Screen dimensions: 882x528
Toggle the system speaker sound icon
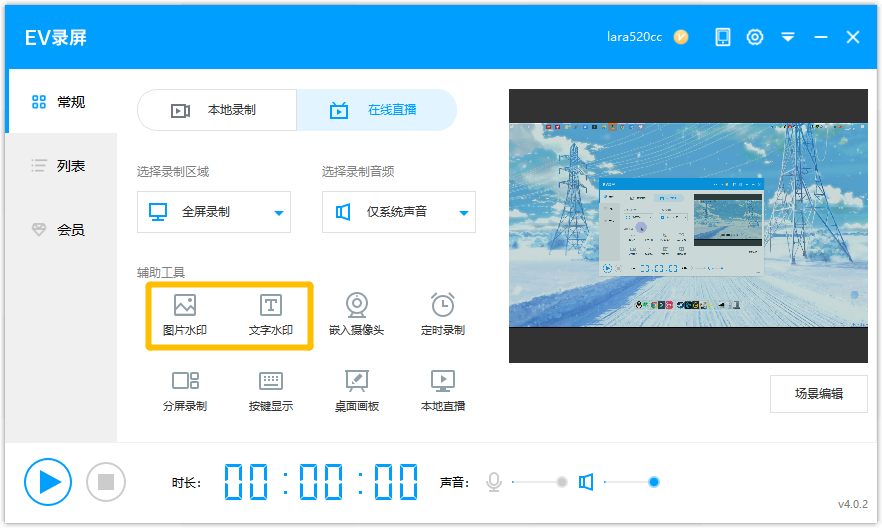586,482
